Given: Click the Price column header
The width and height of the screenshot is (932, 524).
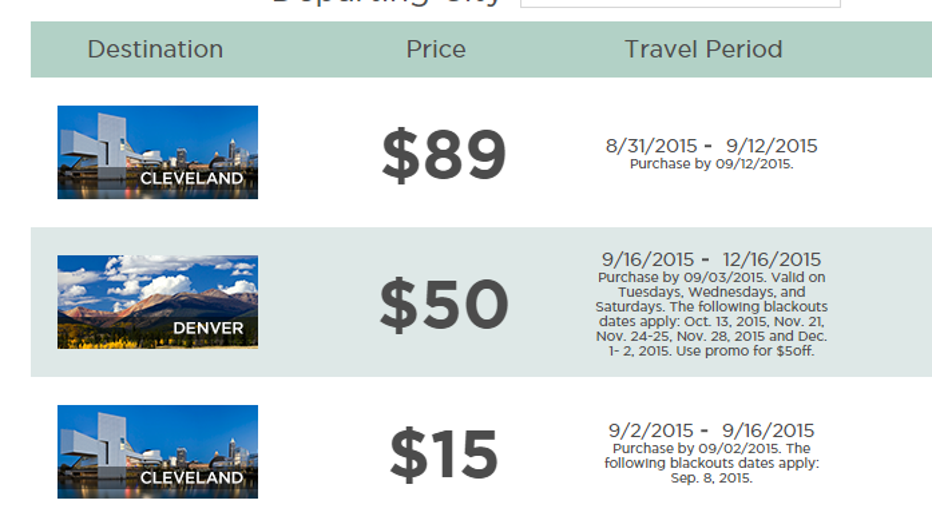Looking at the screenshot, I should [x=436, y=49].
